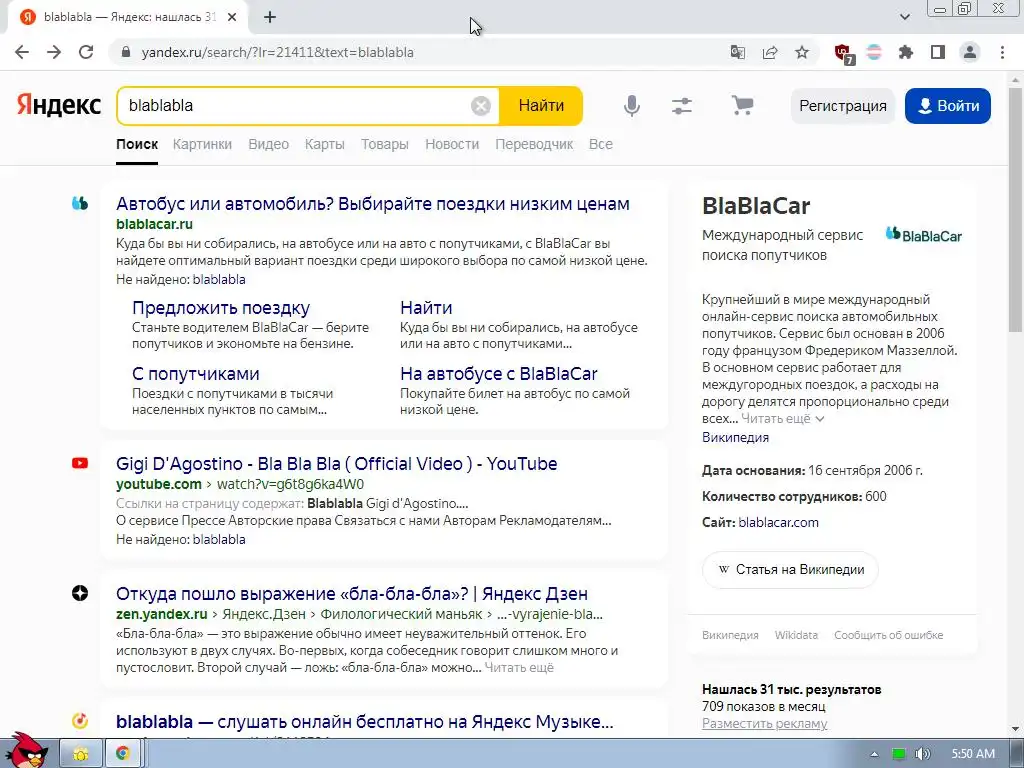Viewport: 1024px width, 768px height.
Task: Click the YouTube favicon beside Gigi D'Agostino result
Action: click(80, 463)
